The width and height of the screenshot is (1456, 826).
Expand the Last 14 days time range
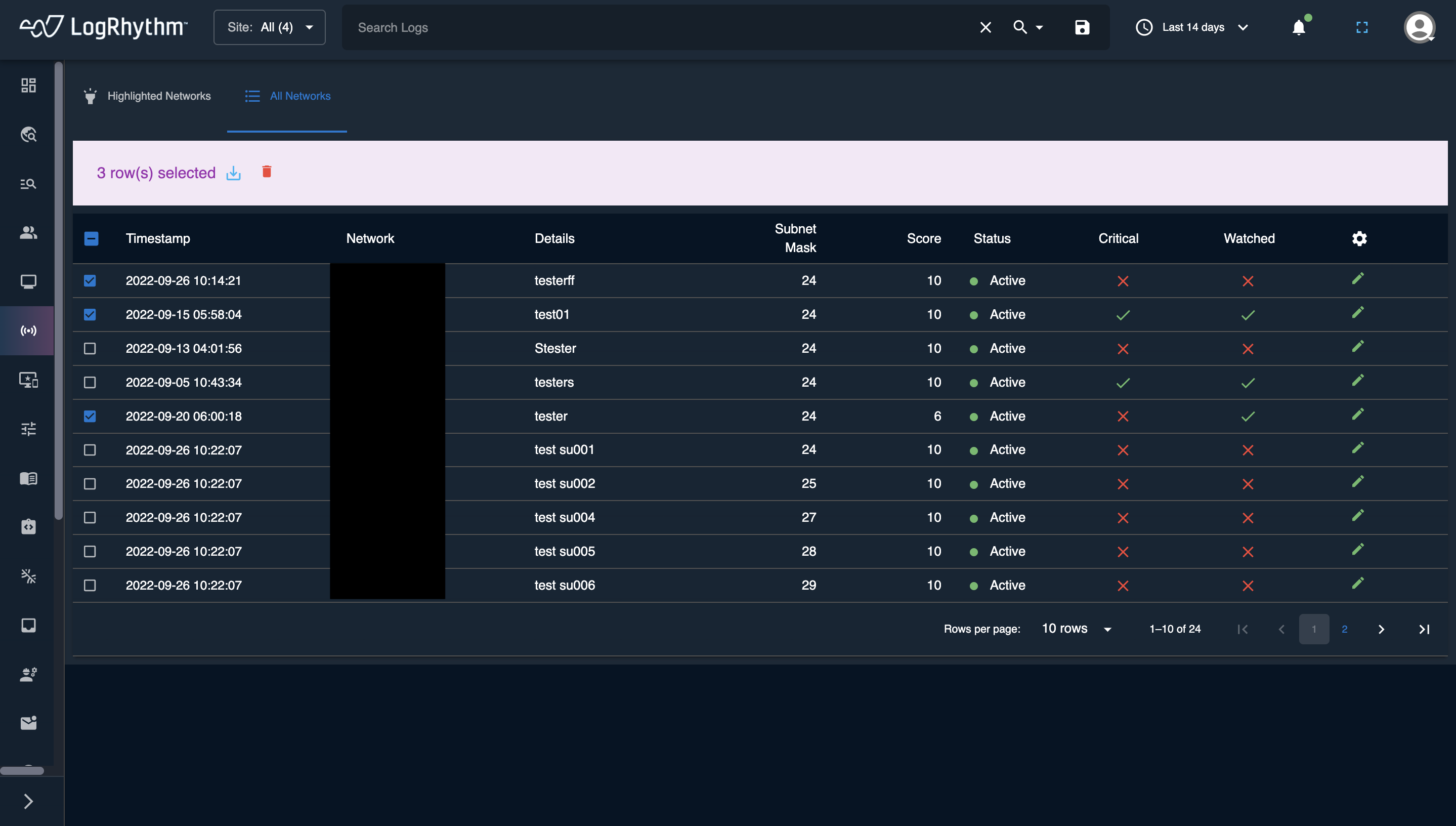pyautogui.click(x=1192, y=27)
